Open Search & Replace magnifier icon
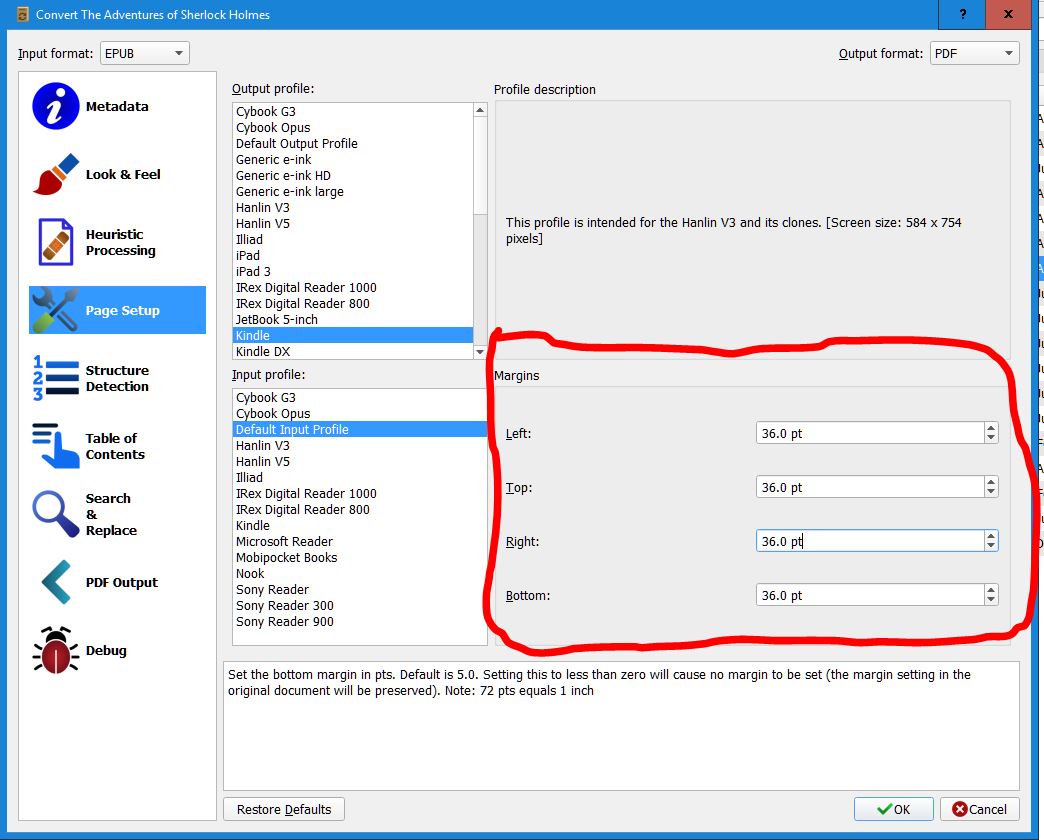Image resolution: width=1044 pixels, height=840 pixels. pos(55,514)
